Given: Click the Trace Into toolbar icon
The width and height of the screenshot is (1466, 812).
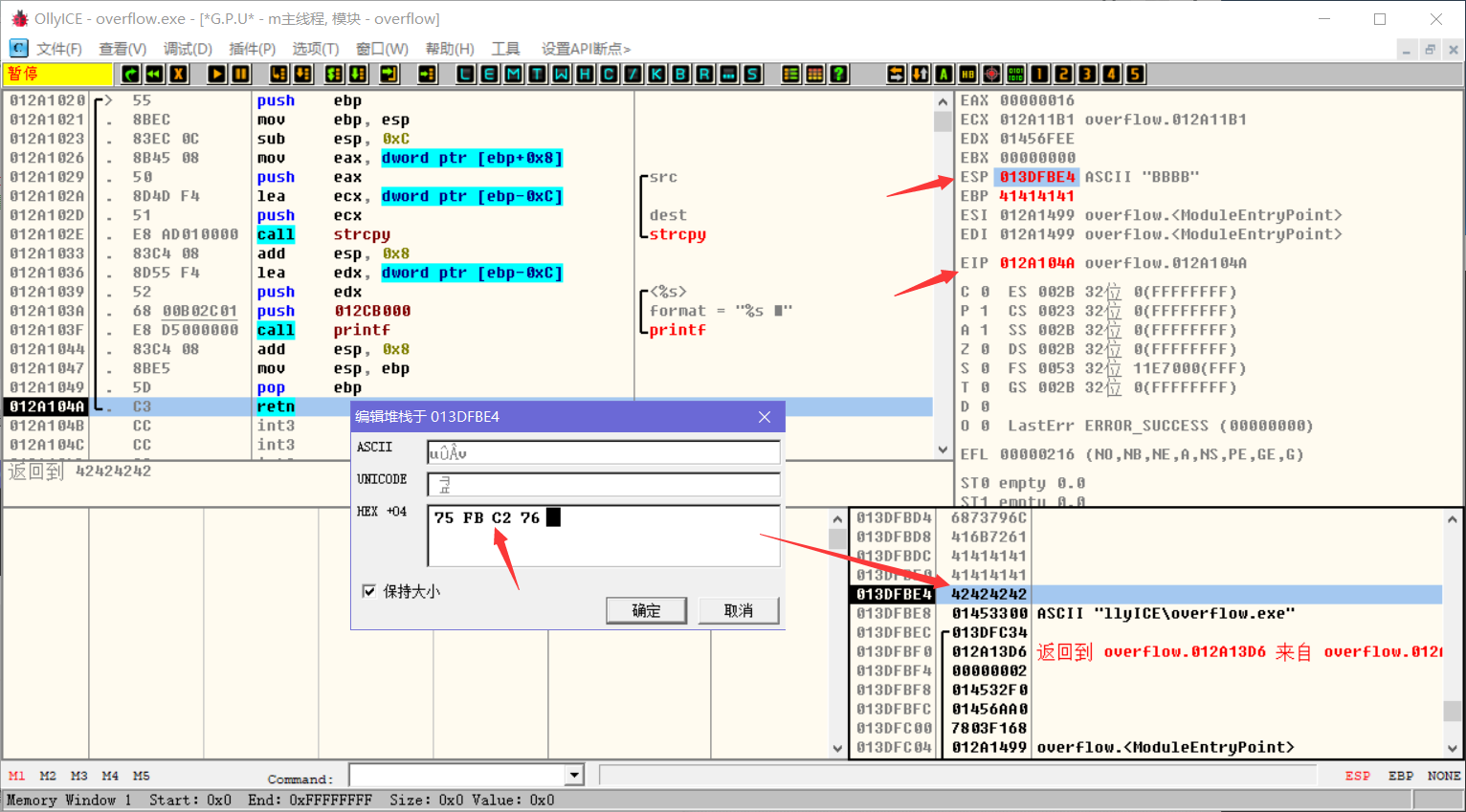Looking at the screenshot, I should click(x=334, y=74).
